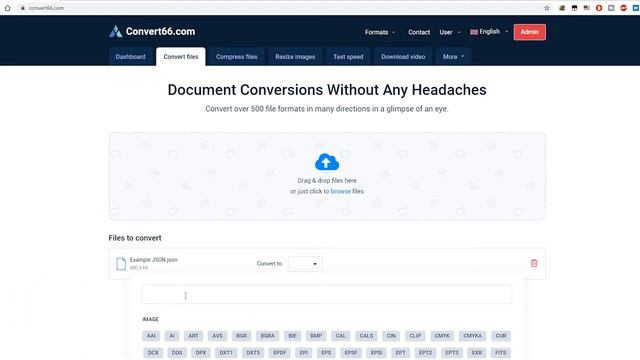The height and width of the screenshot is (360, 640).
Task: Click the blue W extension icon
Action: point(636,8)
